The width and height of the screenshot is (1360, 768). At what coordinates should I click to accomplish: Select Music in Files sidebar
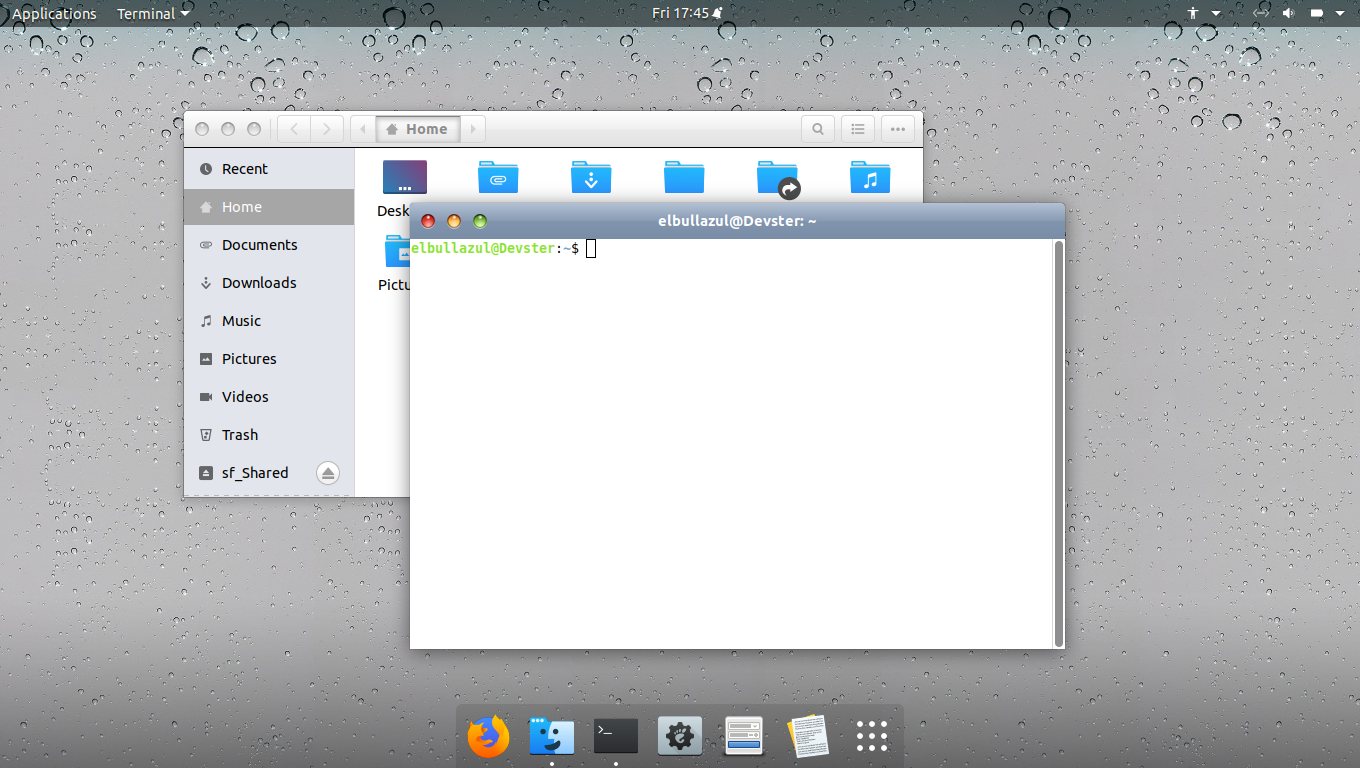click(269, 321)
